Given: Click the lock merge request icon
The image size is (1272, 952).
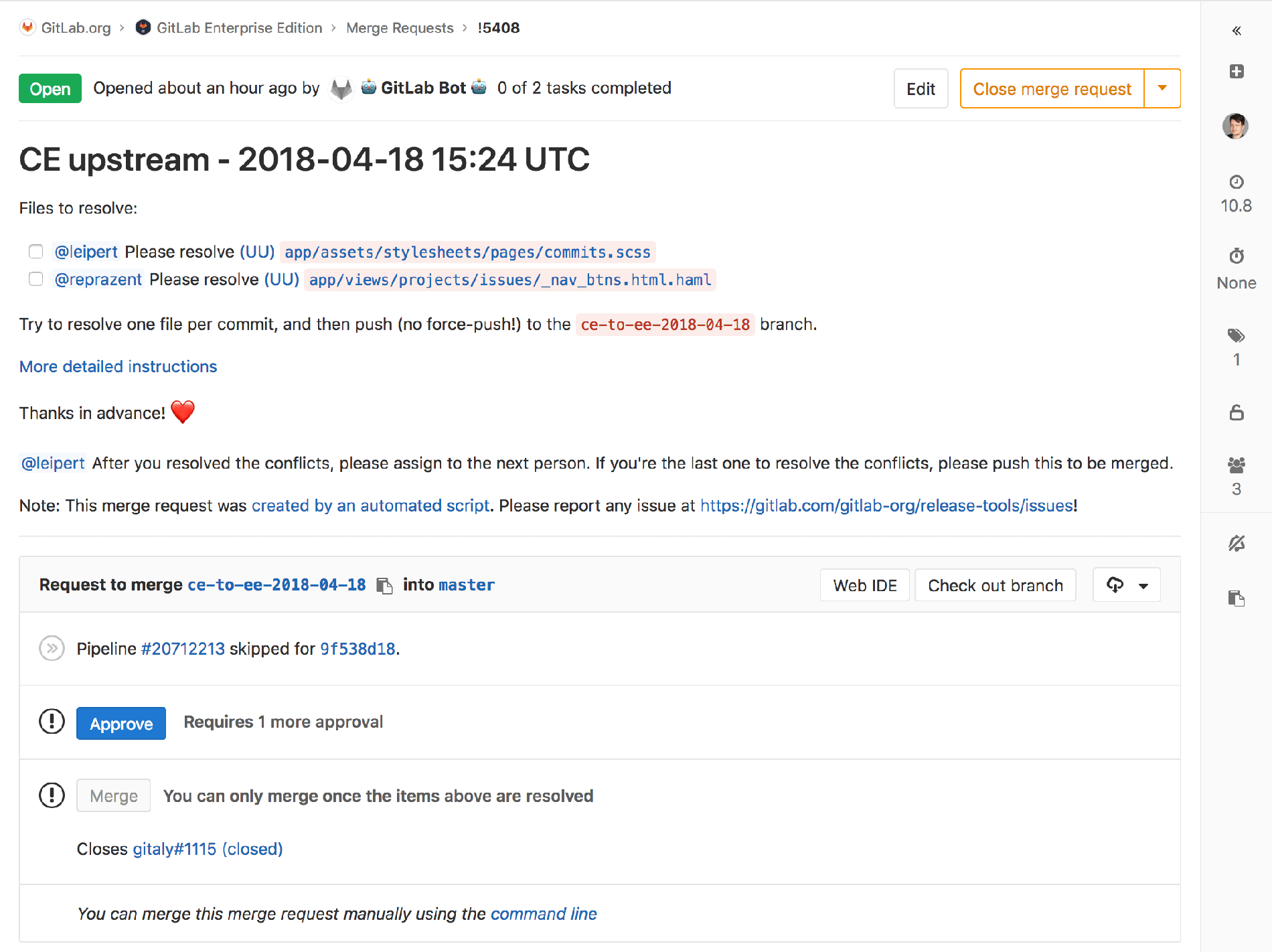Looking at the screenshot, I should [1237, 412].
